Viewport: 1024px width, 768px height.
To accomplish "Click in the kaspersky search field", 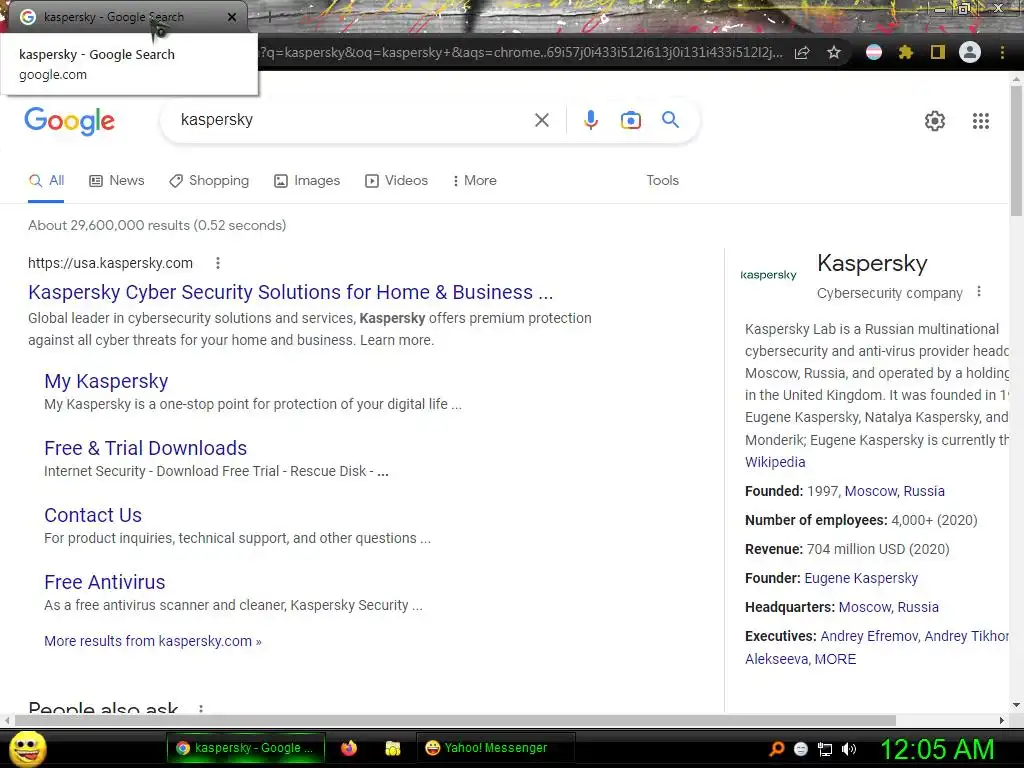I will [353, 120].
